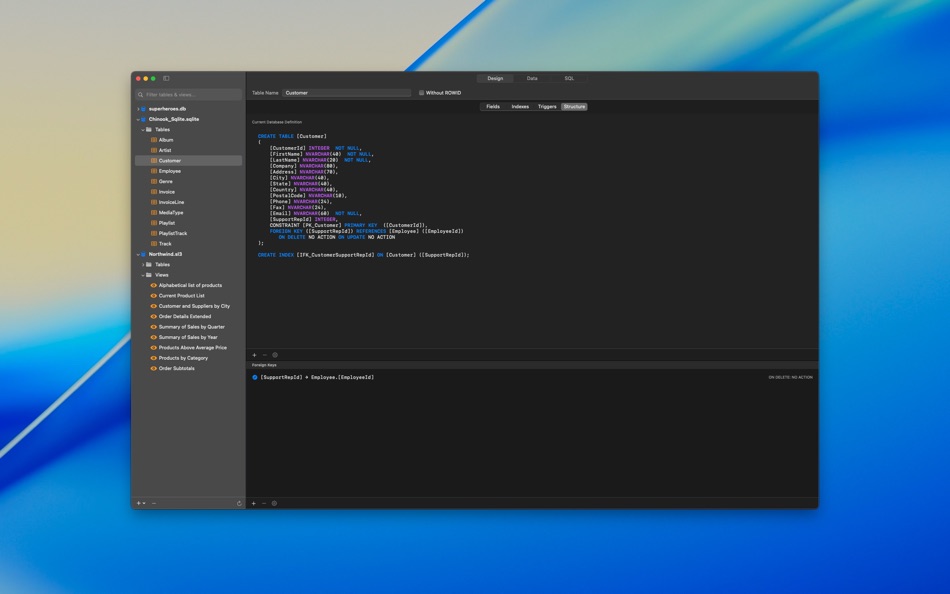950x594 pixels.
Task: Open the Data tab
Action: click(531, 78)
